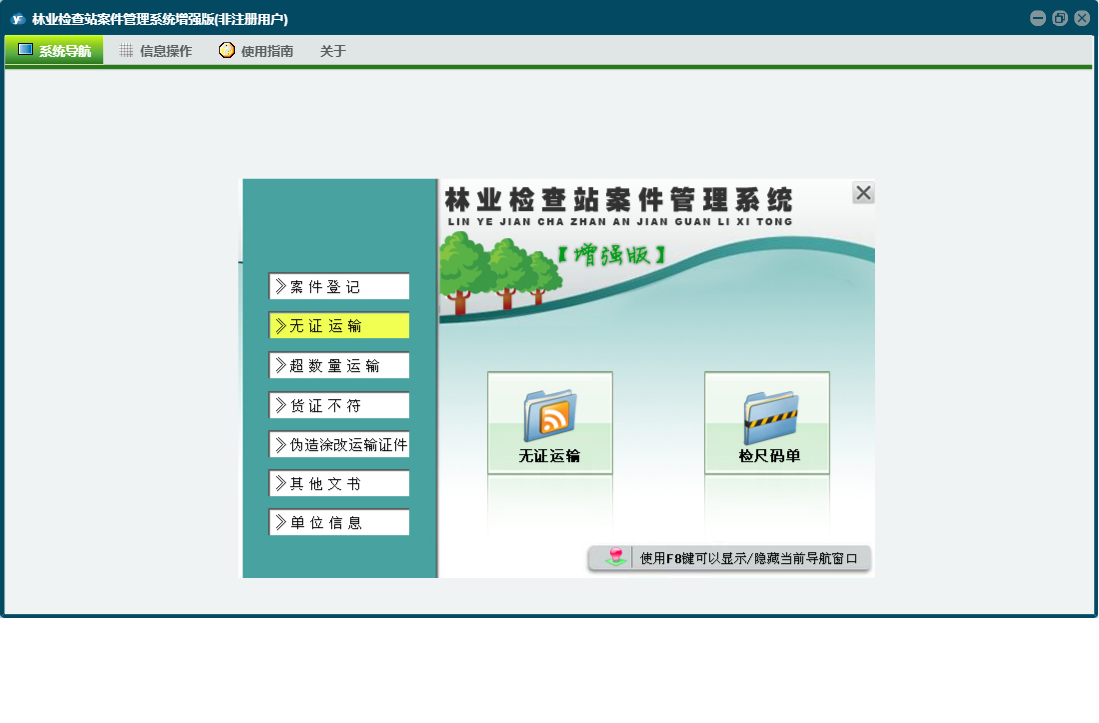Select the highlighted 无证运输 sidebar entry
Screen dimensions: 1099x723
point(339,326)
